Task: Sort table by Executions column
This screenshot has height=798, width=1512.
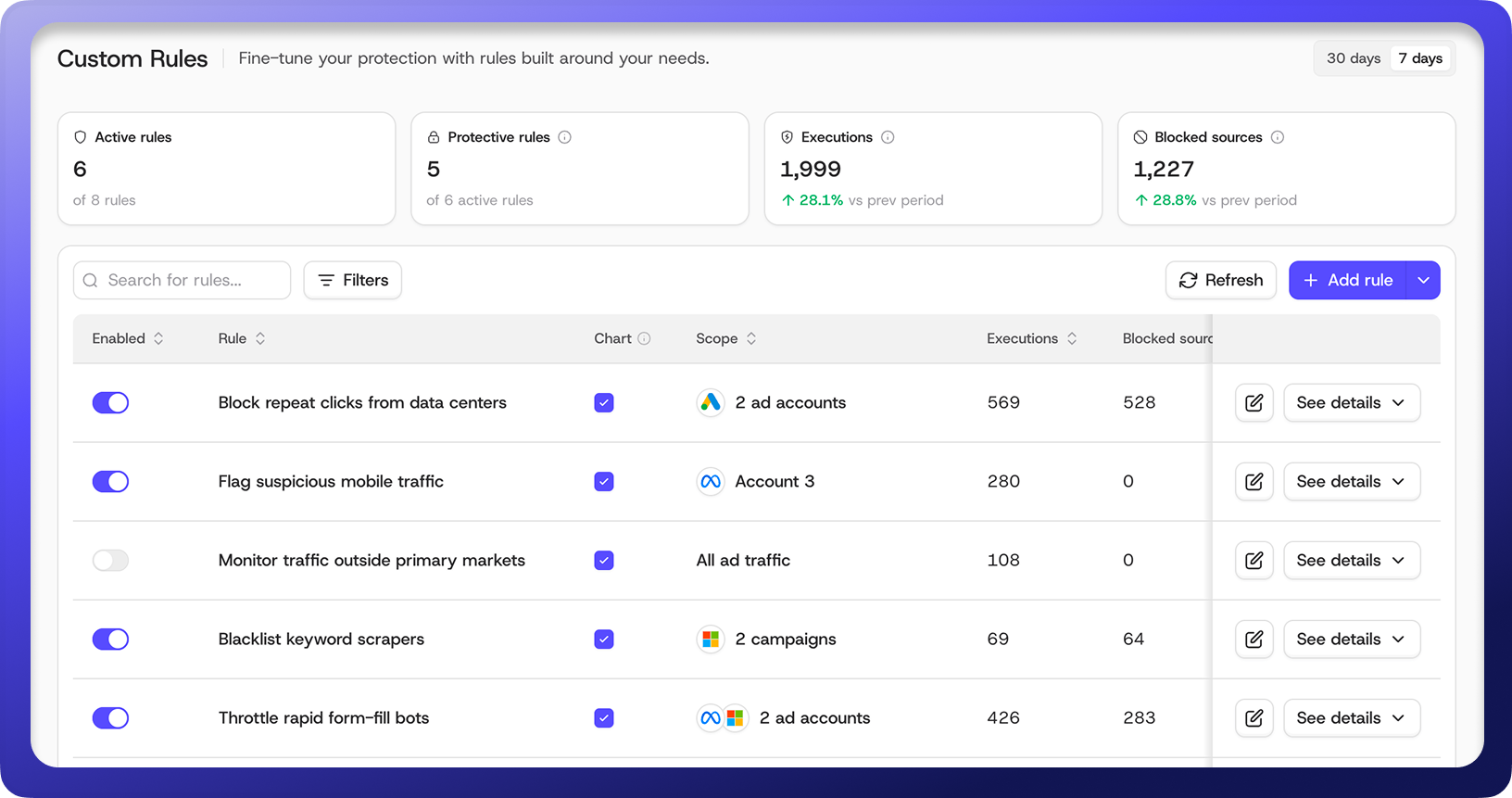Action: [x=1072, y=338]
